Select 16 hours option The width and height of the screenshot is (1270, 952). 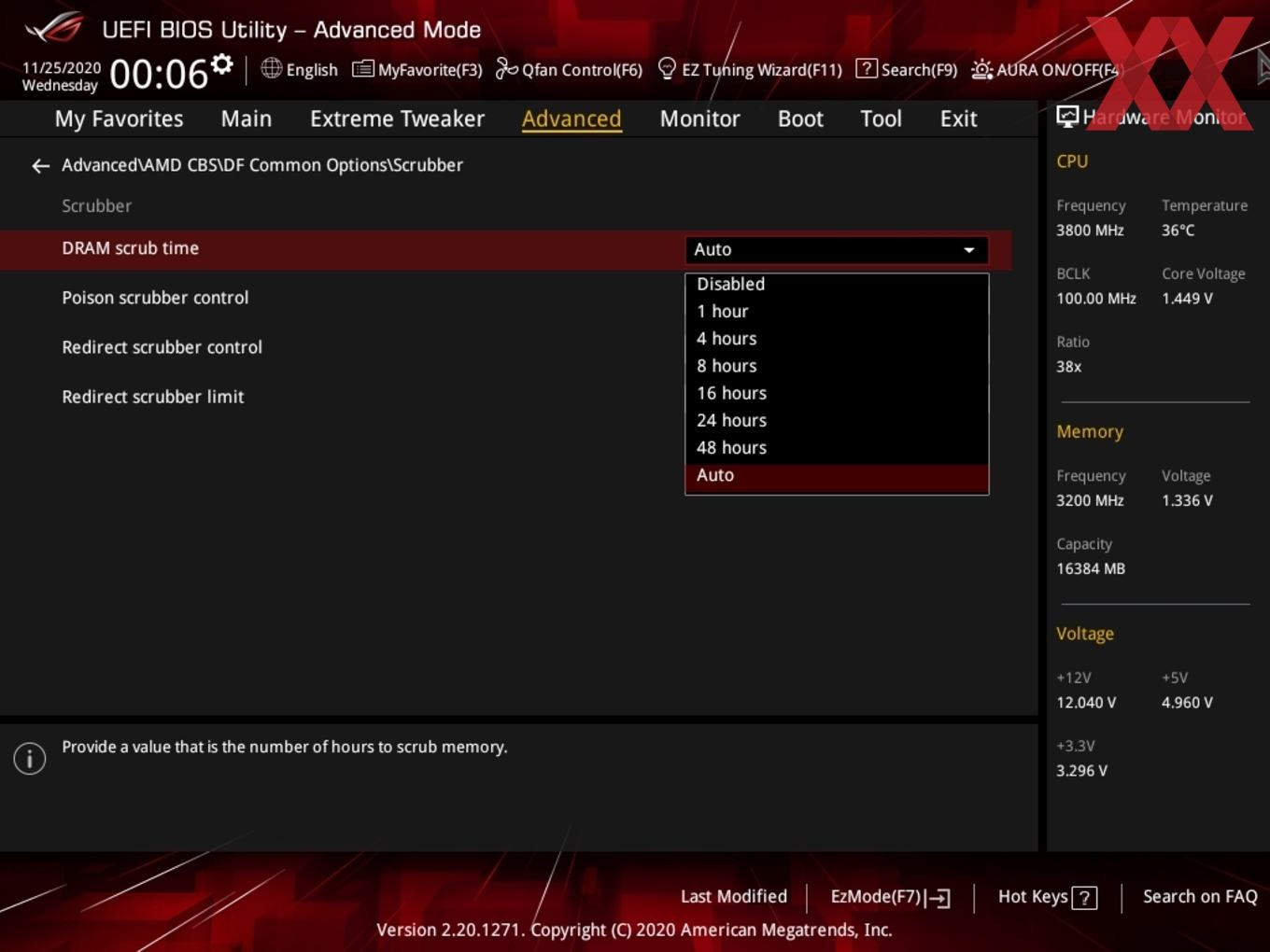pyautogui.click(x=837, y=393)
